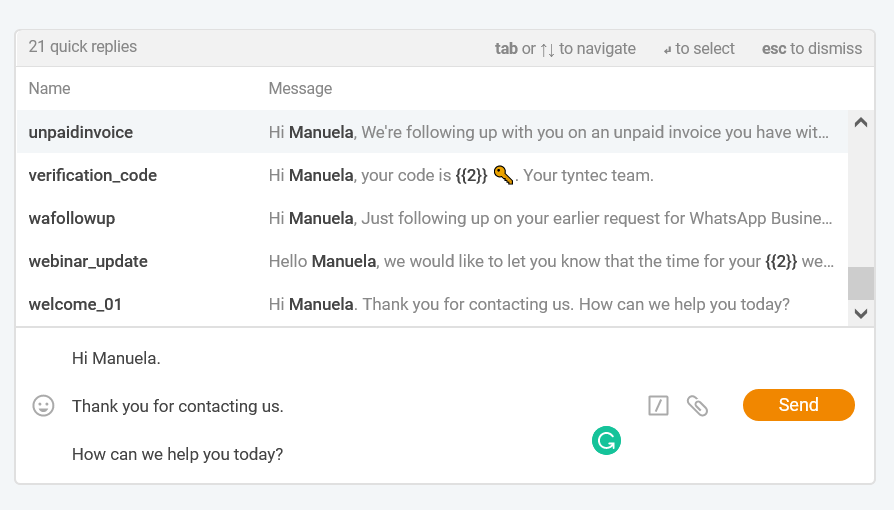Select the verification_code quick reply
The height and width of the screenshot is (510, 894).
[x=432, y=175]
